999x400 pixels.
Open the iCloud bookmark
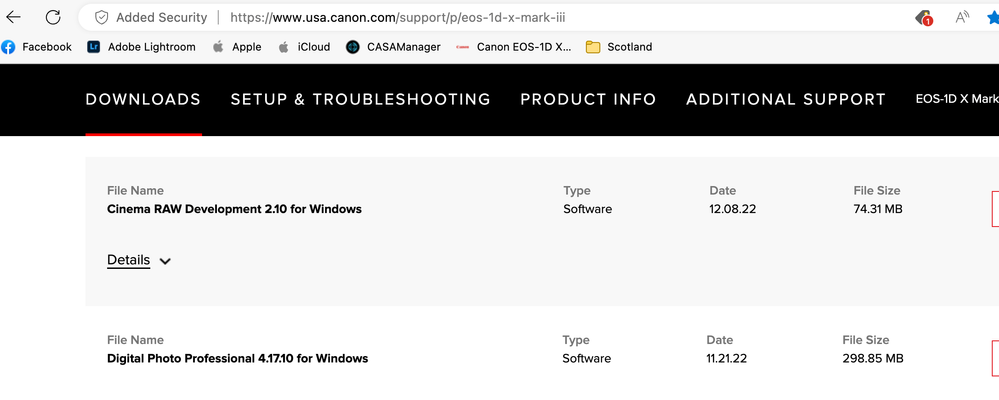304,46
